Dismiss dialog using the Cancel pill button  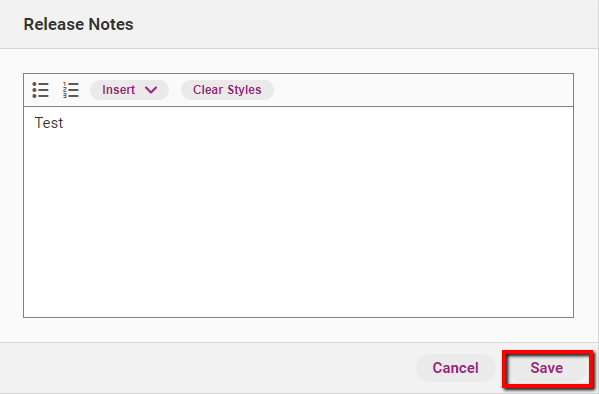tap(455, 368)
